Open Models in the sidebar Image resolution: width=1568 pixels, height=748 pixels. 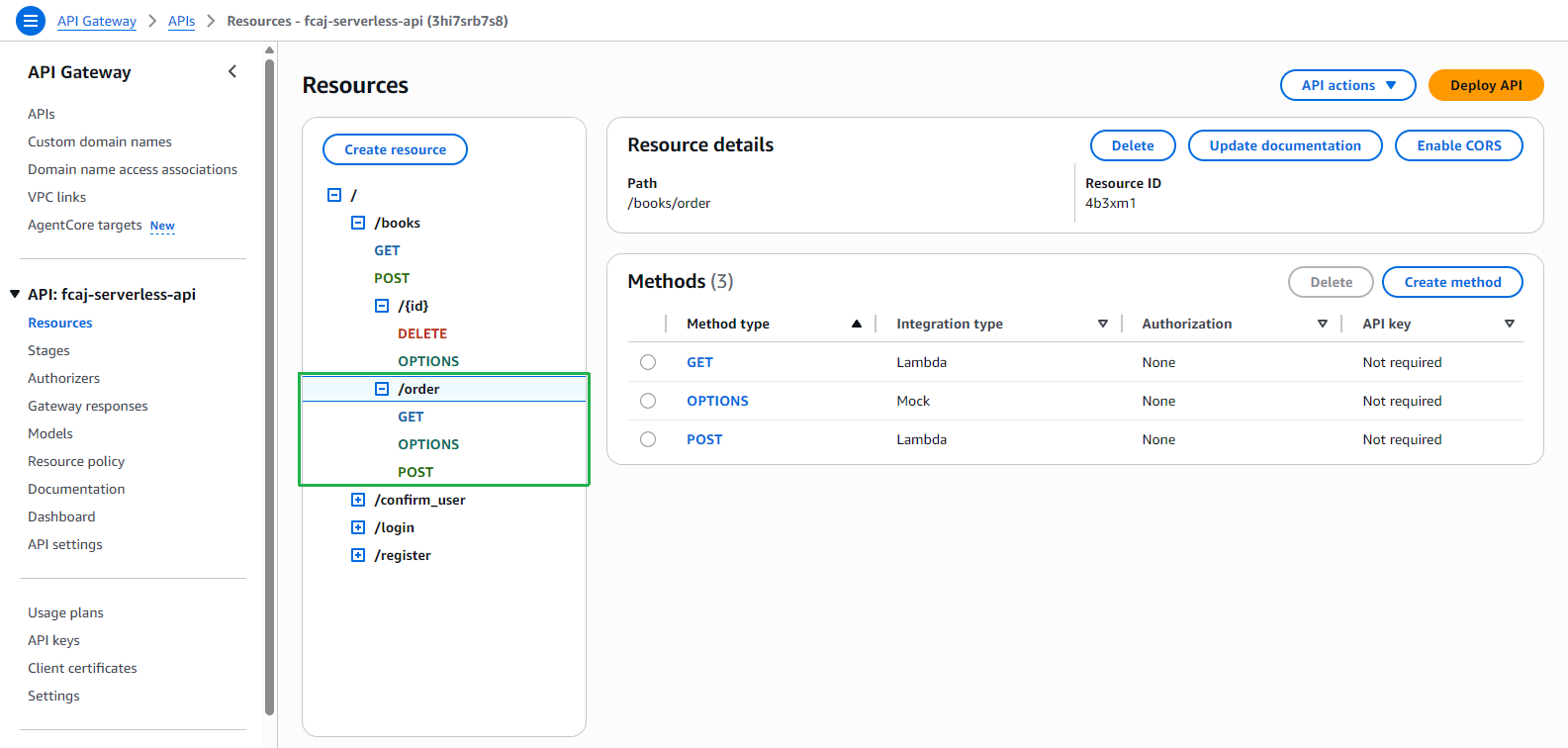tap(50, 433)
